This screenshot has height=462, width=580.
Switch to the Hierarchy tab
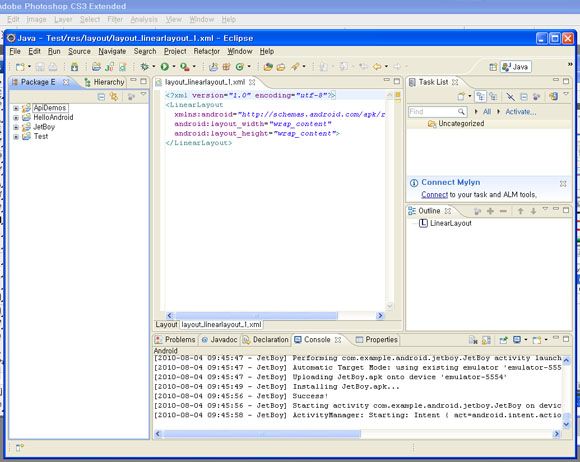(104, 82)
